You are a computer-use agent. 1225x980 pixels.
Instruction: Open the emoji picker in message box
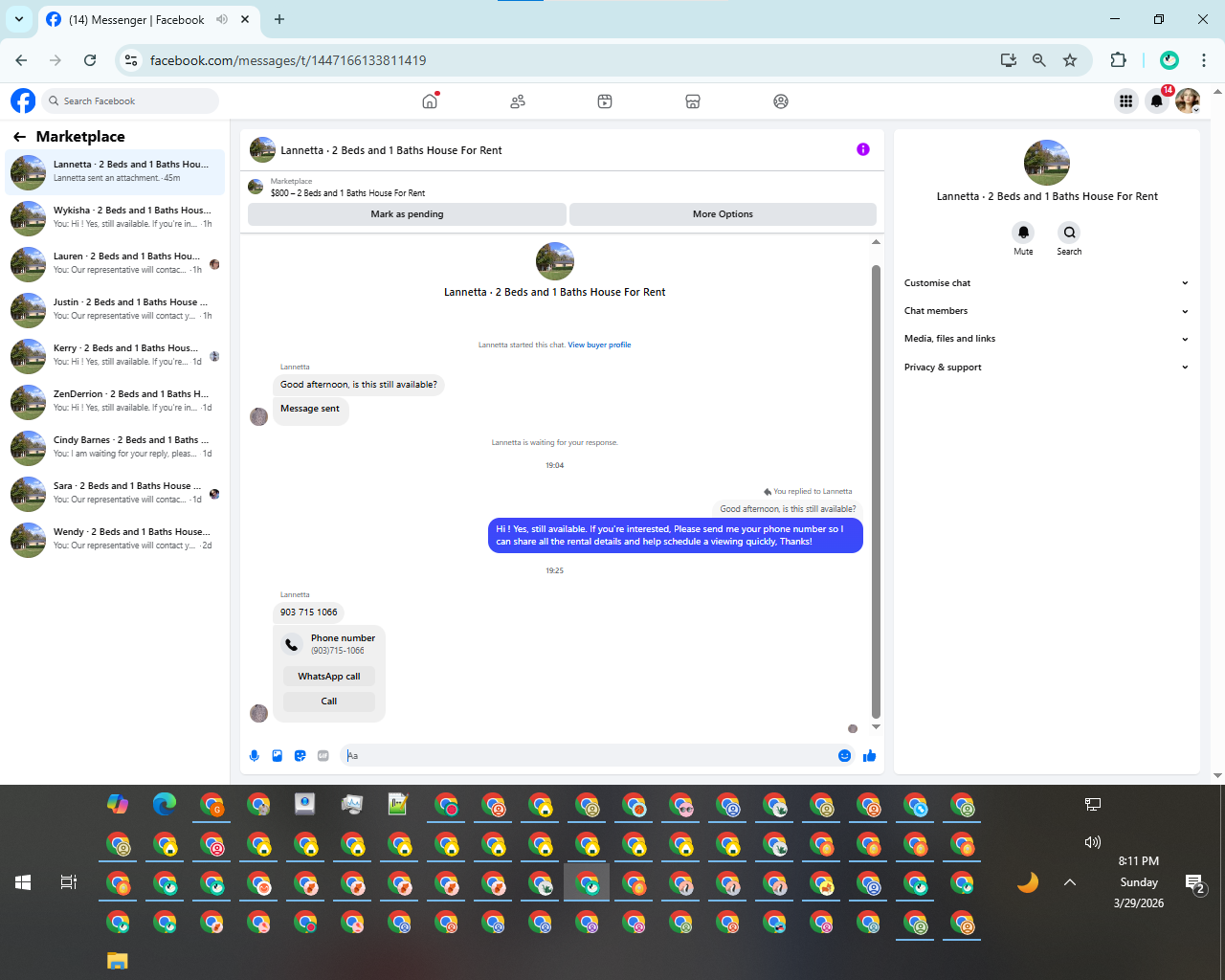844,756
